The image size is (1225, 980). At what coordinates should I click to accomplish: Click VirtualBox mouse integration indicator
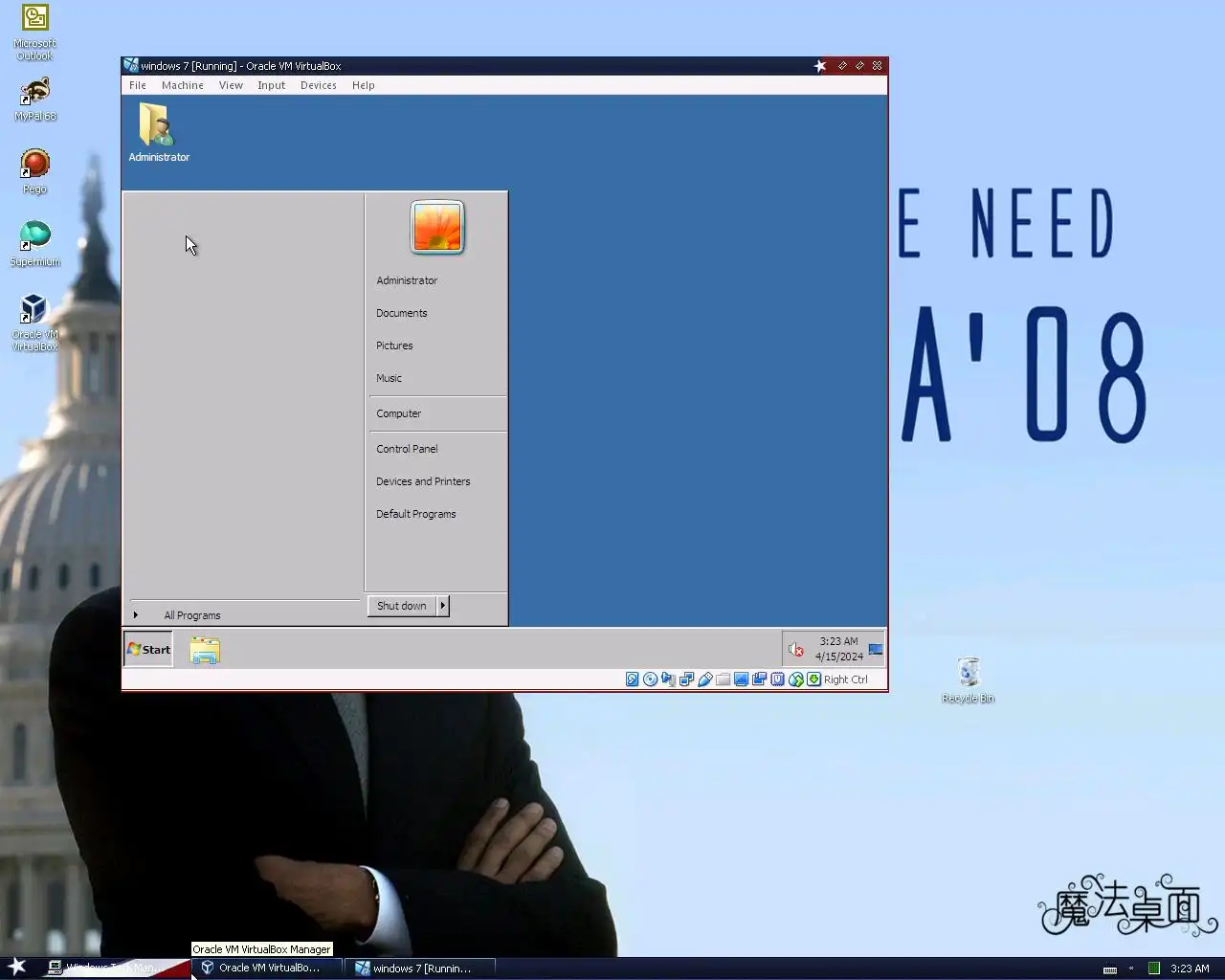(796, 679)
